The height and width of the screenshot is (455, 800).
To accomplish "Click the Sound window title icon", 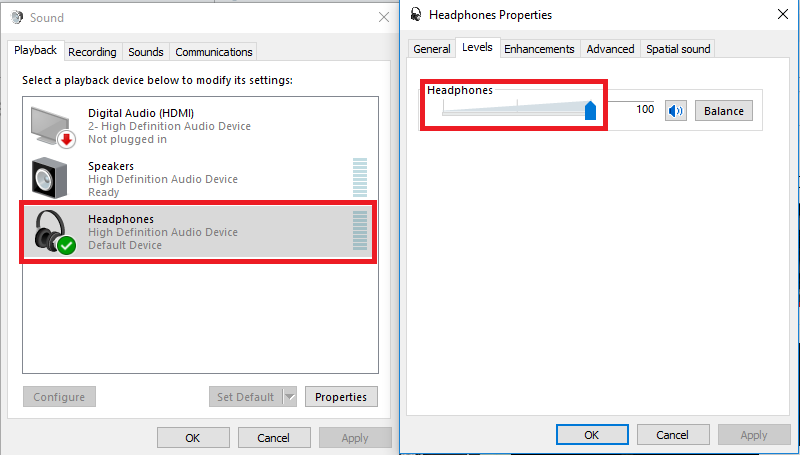I will 17,17.
